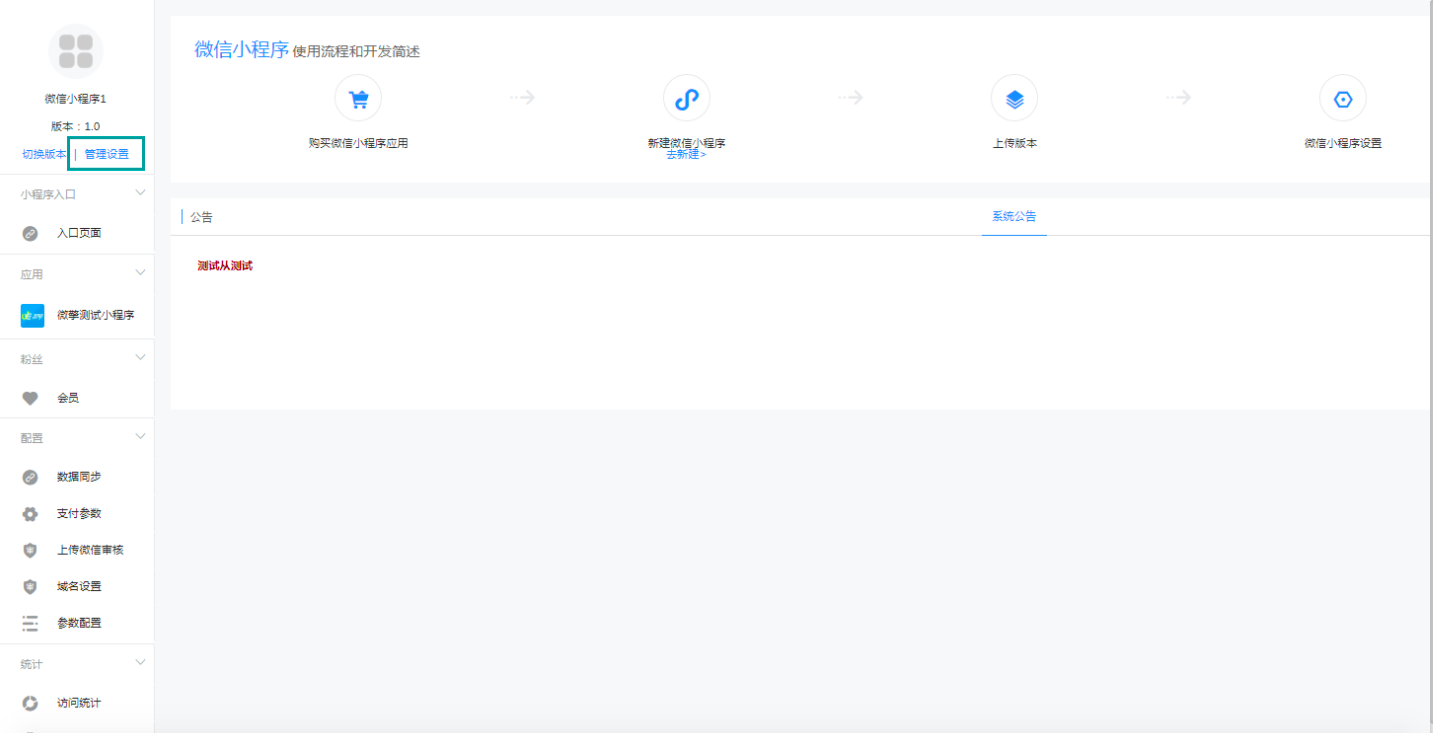Click the 统计 section header

[31, 664]
